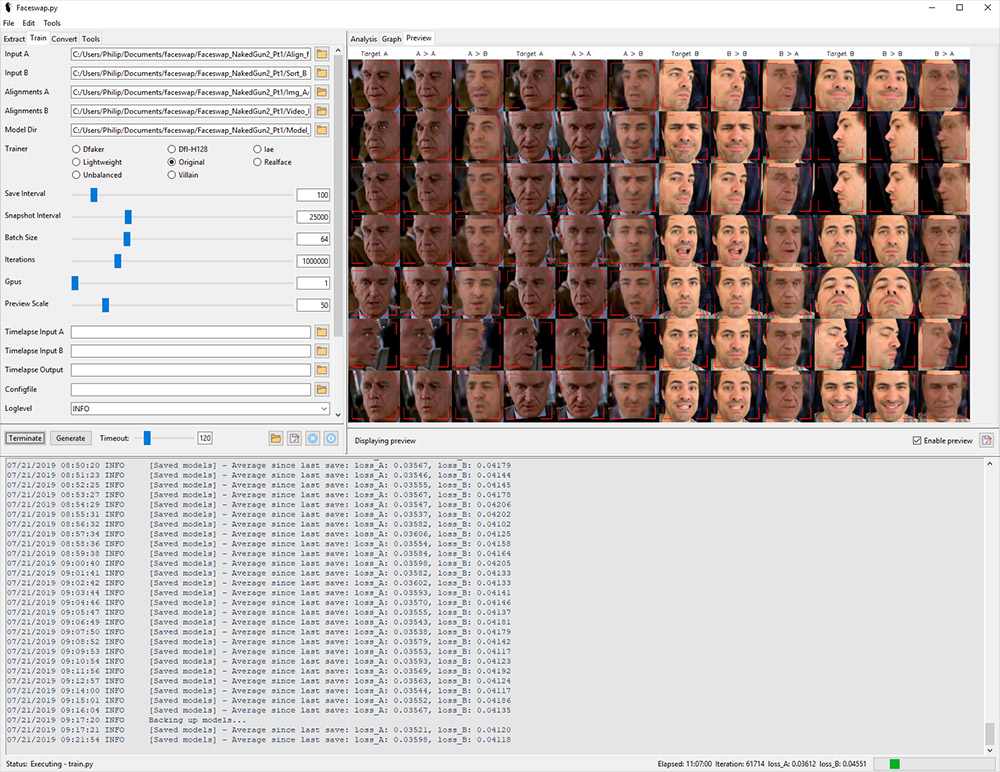Browse file for Alignments A
The image size is (1000, 772).
tap(321, 93)
